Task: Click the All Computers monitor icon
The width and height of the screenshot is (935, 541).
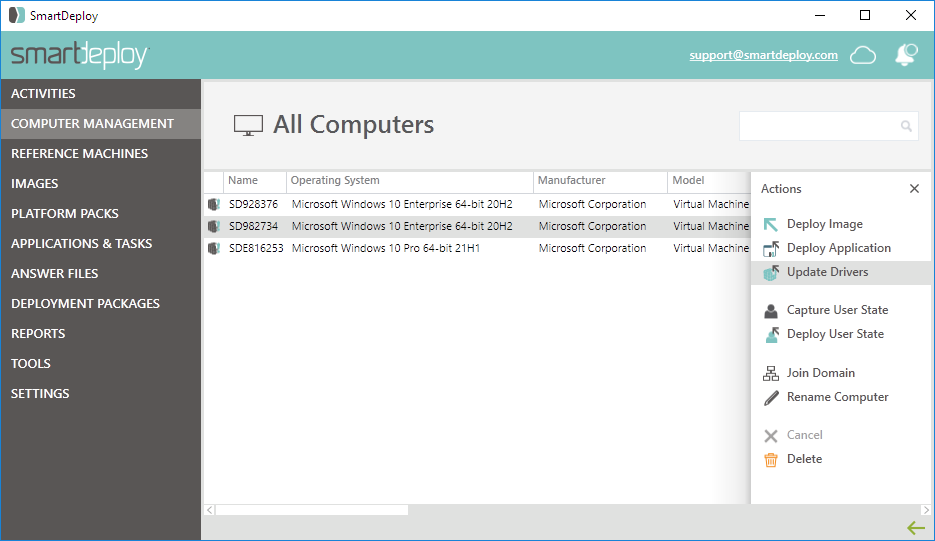Action: 248,125
